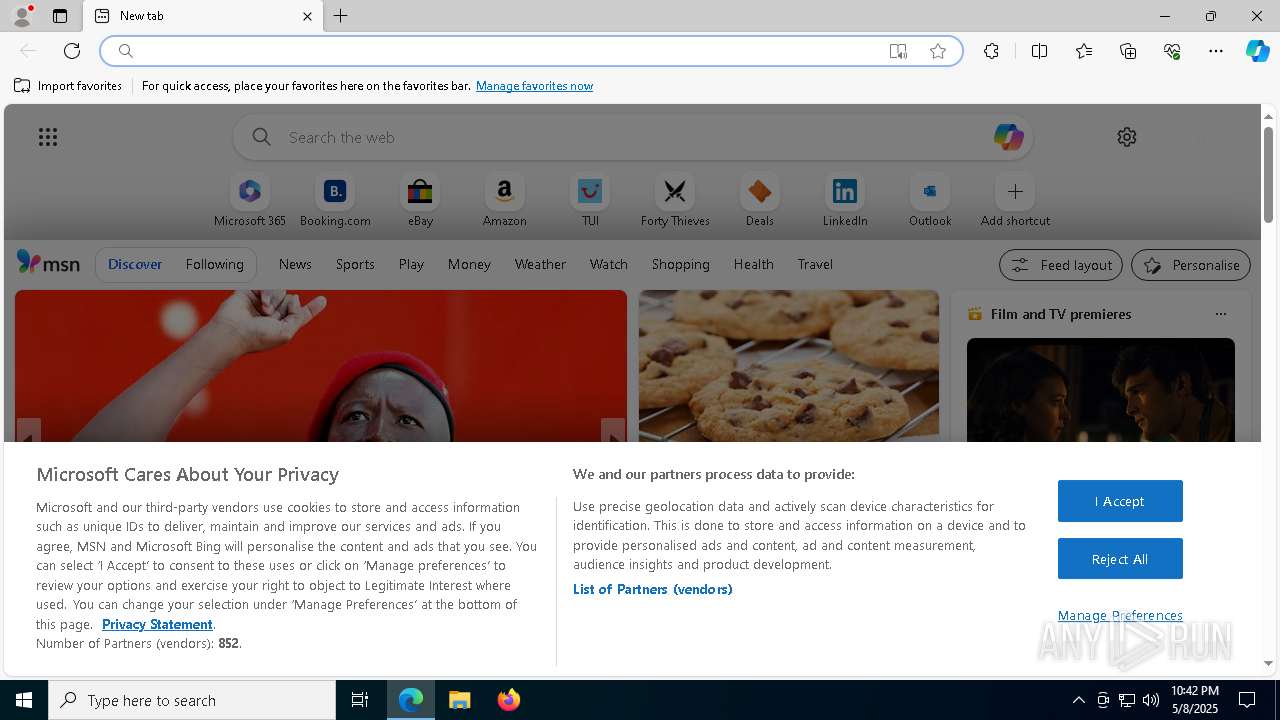This screenshot has width=1280, height=720.
Task: Open tab actions menu icon
Action: pyautogui.click(x=60, y=16)
